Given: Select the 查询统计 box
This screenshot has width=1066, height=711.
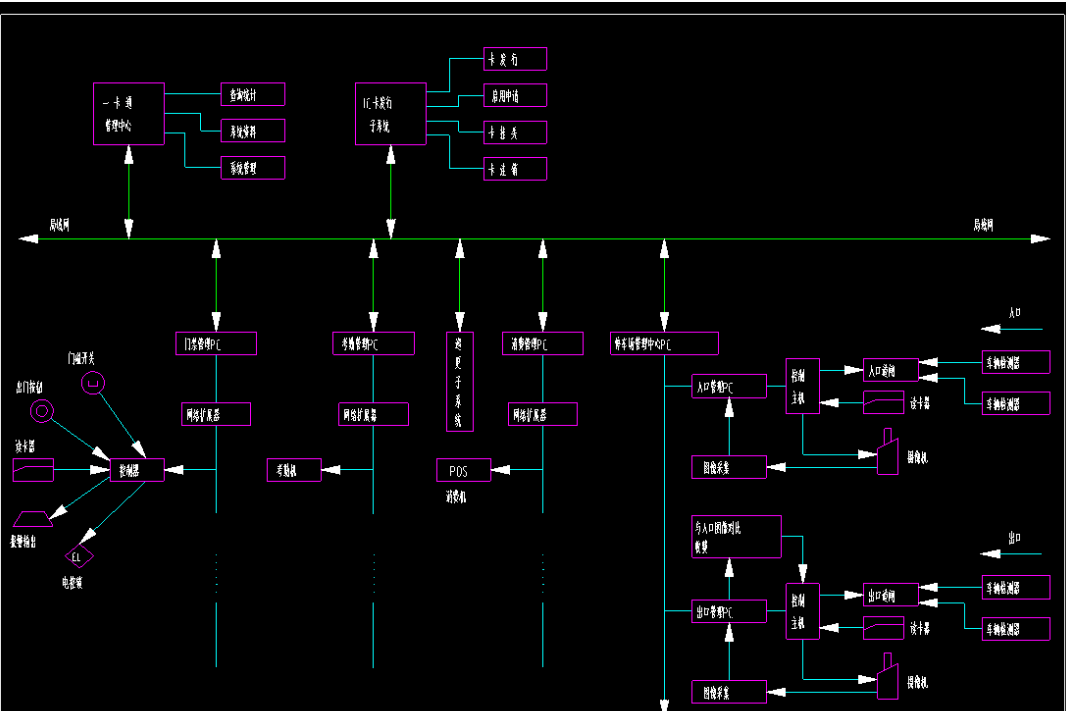Looking at the screenshot, I should 252,95.
